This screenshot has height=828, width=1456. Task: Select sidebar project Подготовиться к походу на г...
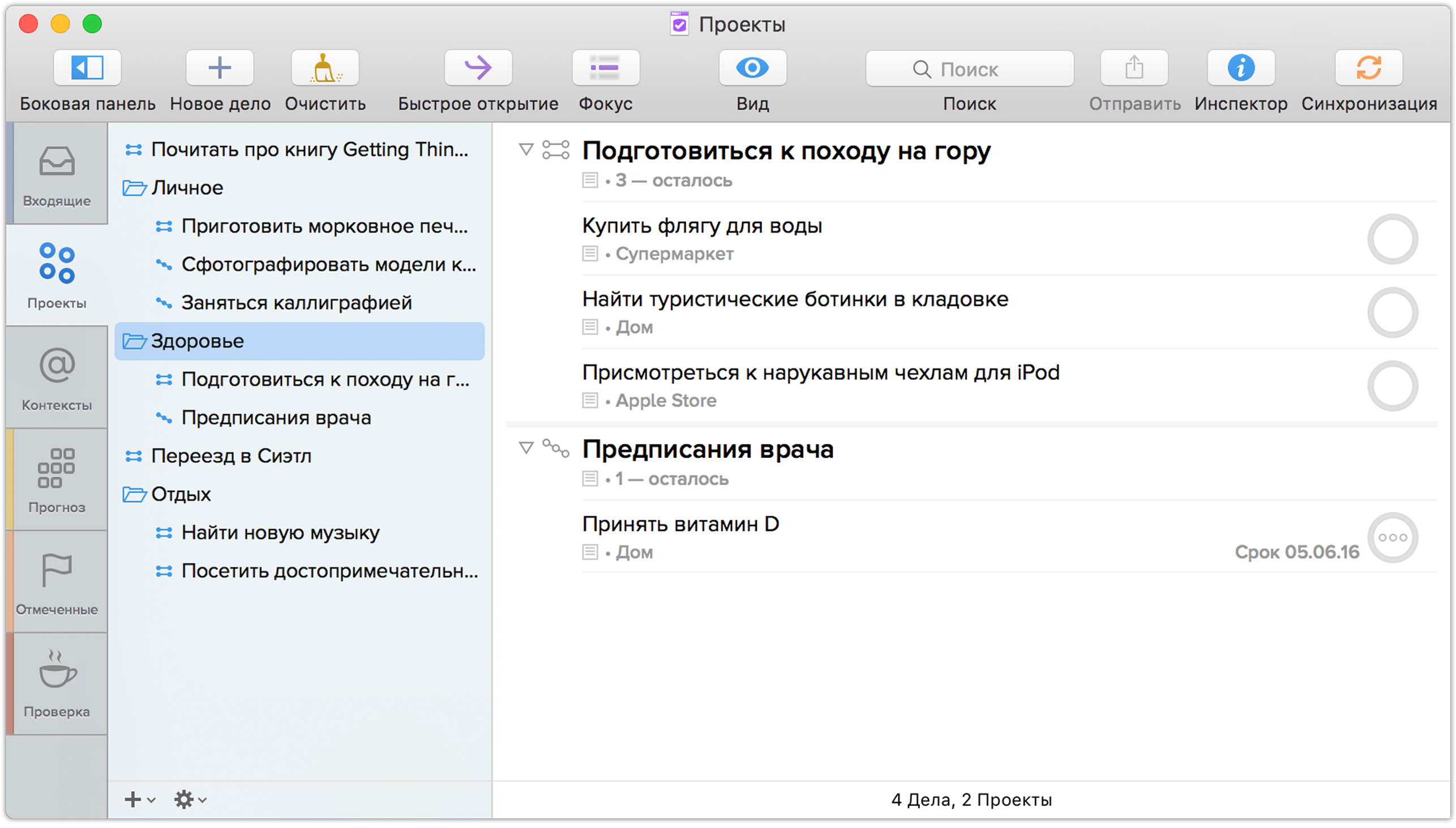(x=299, y=379)
